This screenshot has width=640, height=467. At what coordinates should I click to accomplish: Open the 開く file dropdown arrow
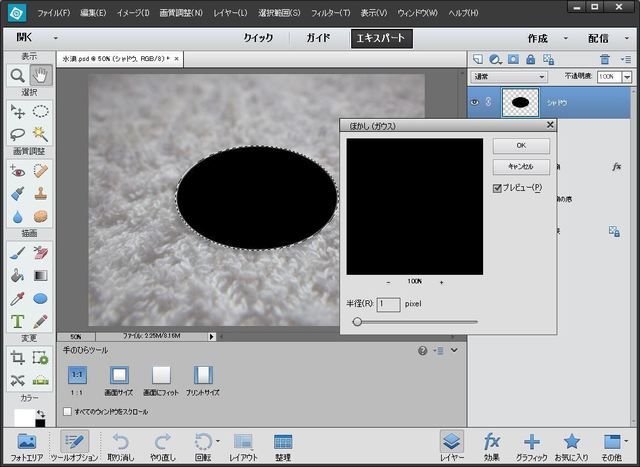click(x=56, y=39)
